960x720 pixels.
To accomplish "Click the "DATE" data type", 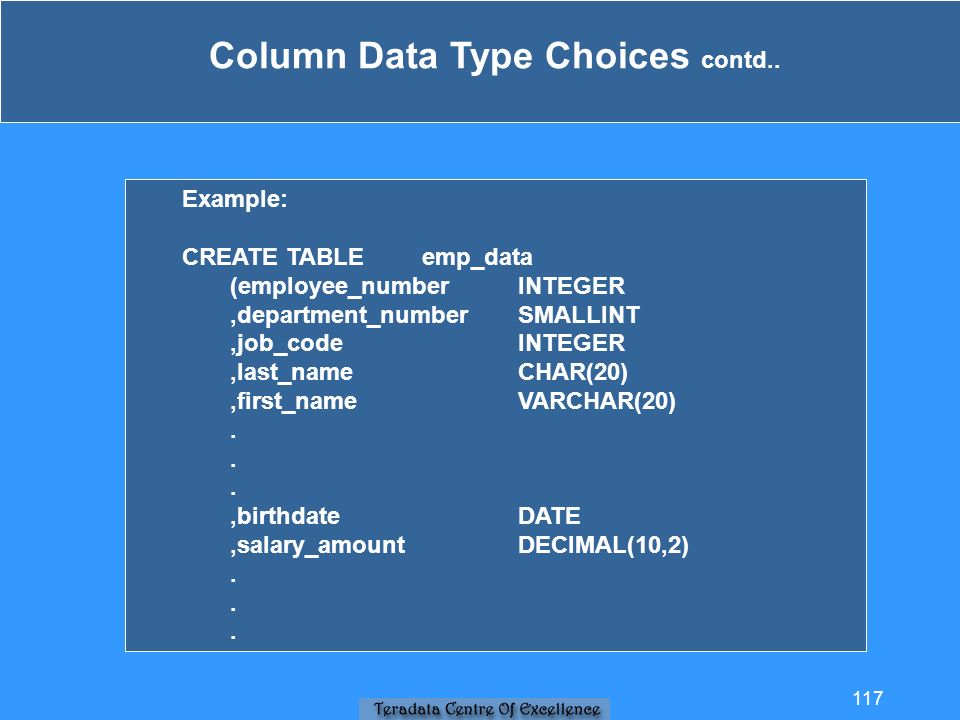I will click(549, 516).
